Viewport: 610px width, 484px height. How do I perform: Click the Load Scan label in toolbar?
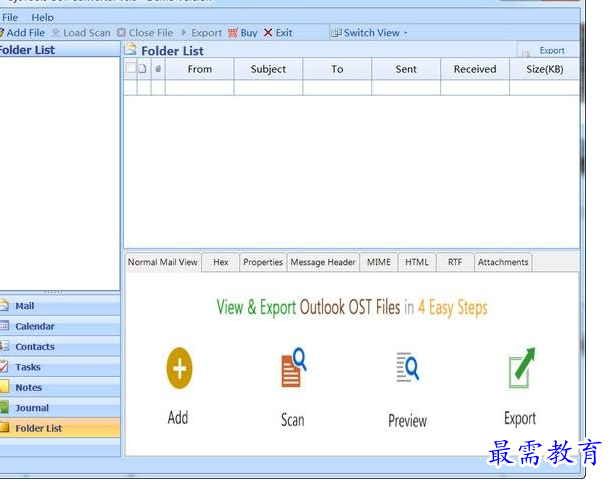coord(87,33)
